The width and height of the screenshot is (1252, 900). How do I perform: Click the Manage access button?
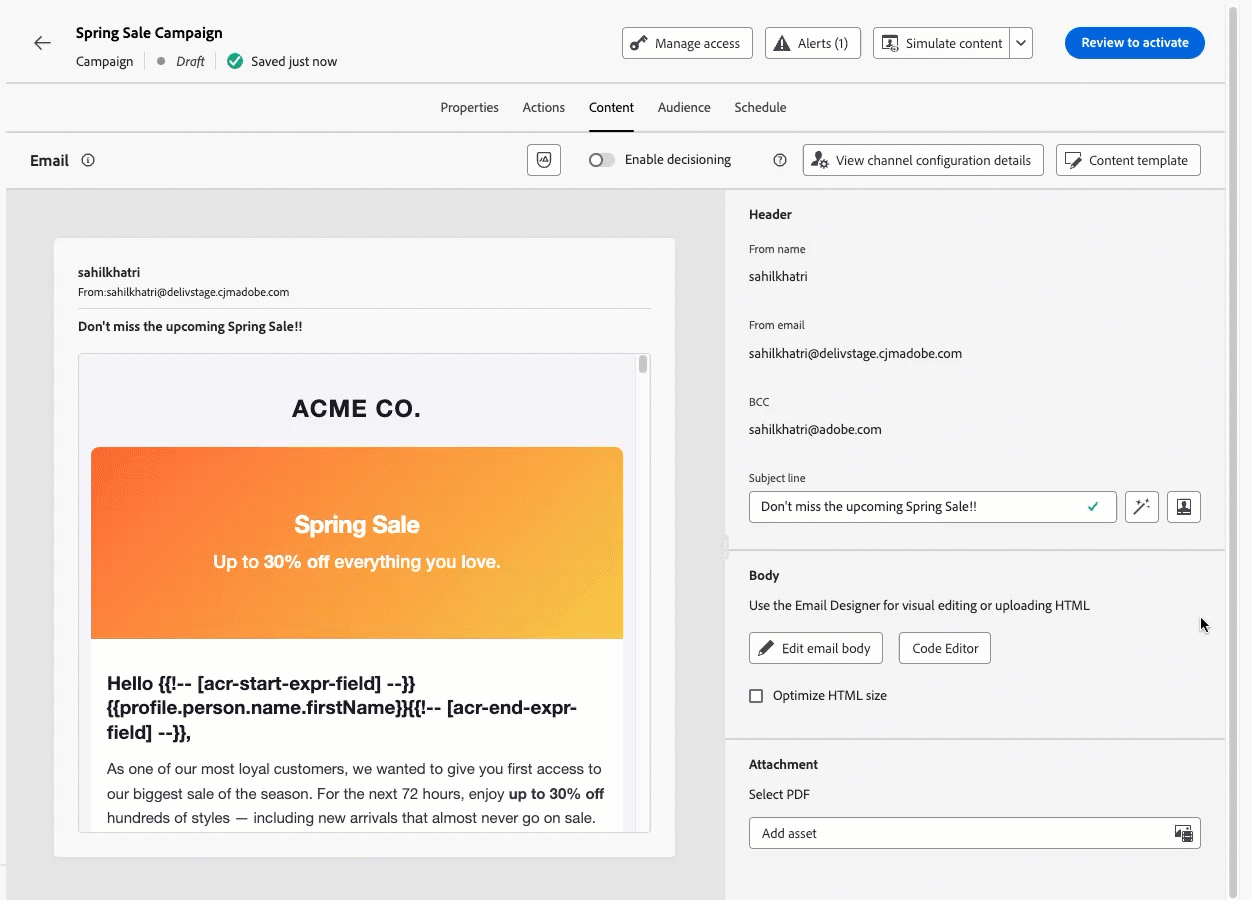pos(687,43)
